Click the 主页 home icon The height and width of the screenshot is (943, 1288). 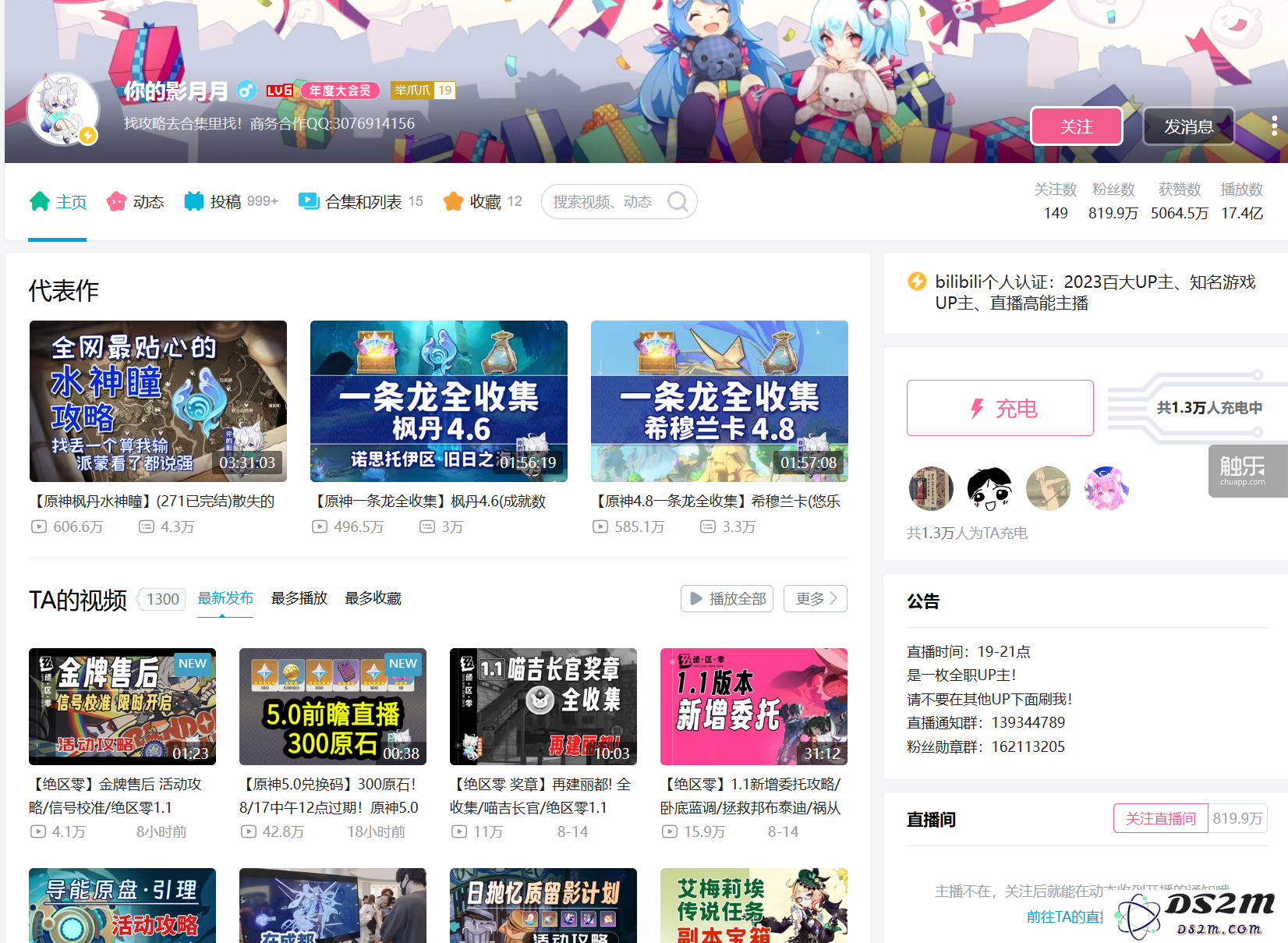(x=40, y=201)
